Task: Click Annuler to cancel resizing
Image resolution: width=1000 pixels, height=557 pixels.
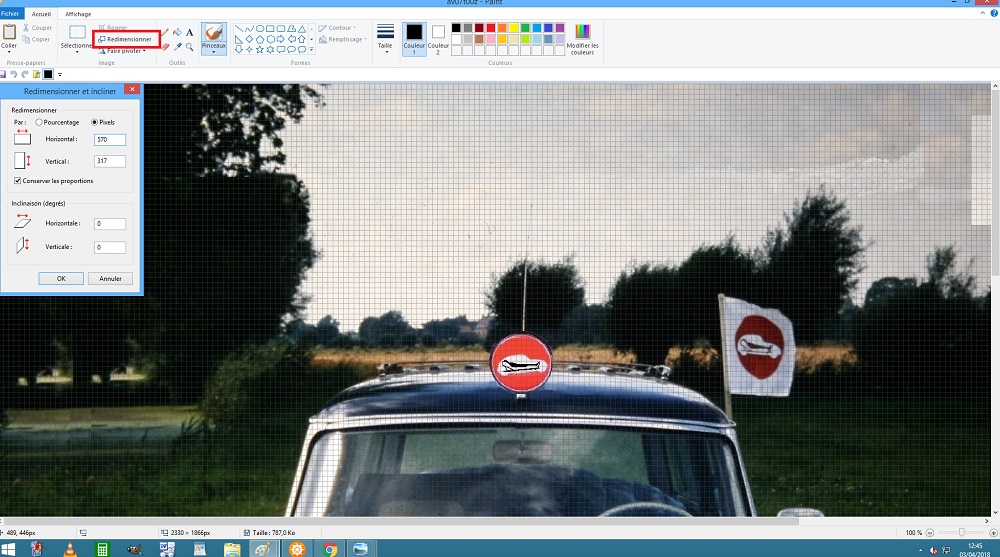Action: click(x=110, y=278)
